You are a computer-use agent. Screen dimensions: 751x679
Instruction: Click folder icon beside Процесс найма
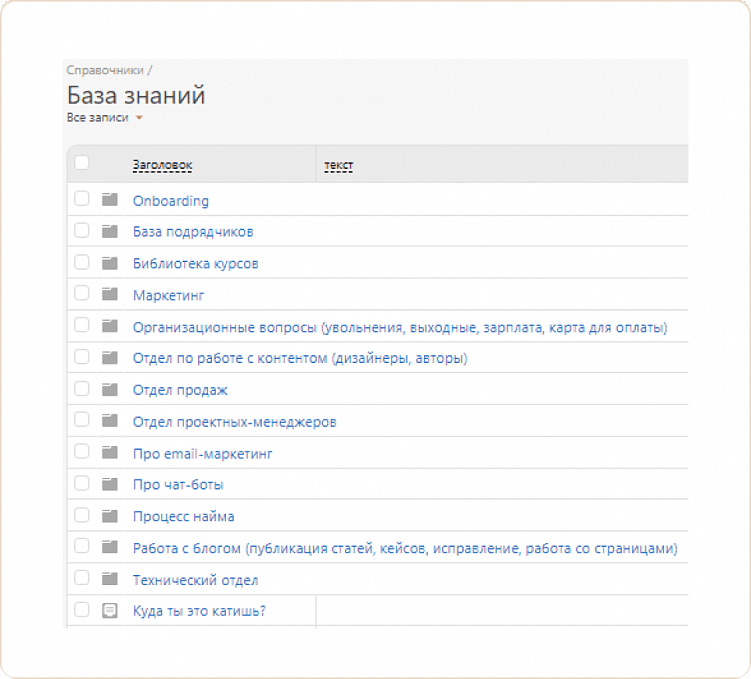pos(110,516)
